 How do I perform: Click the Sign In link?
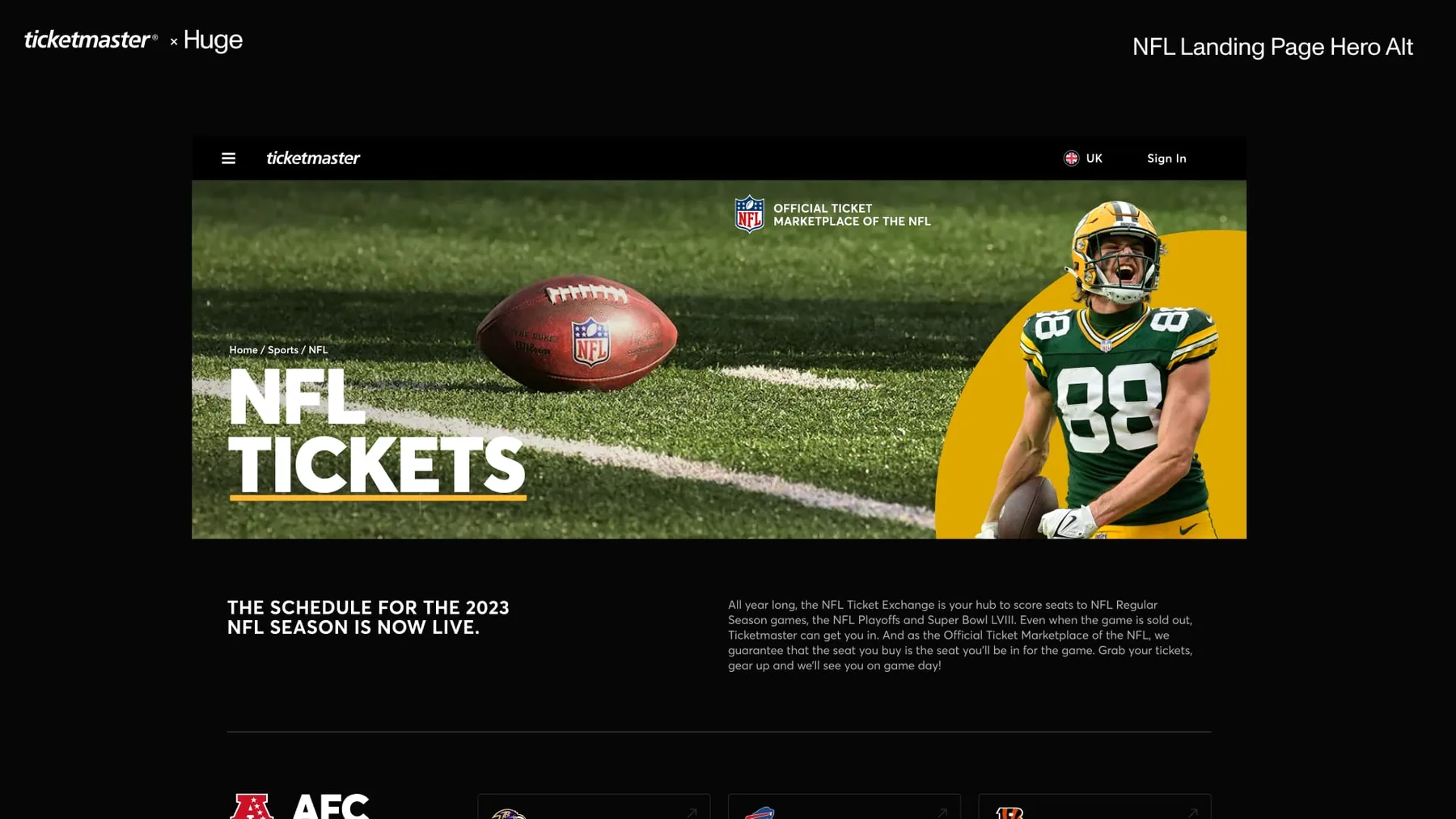[1166, 158]
